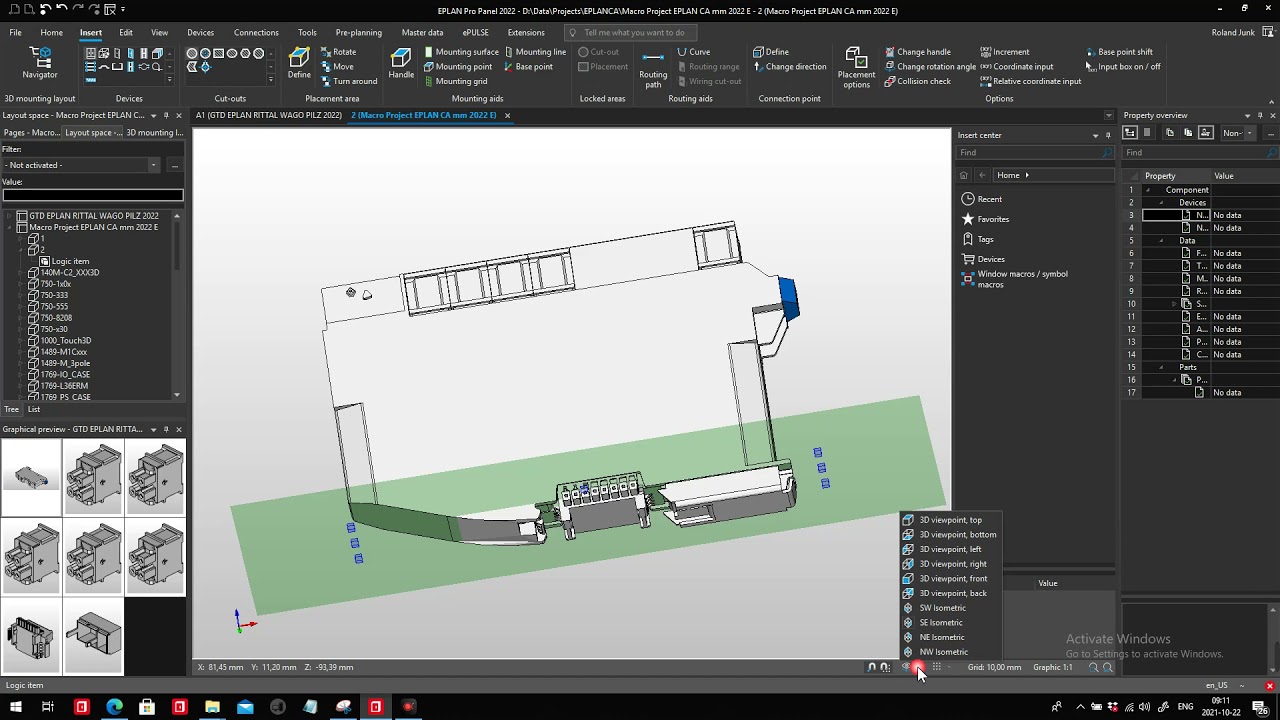Image resolution: width=1280 pixels, height=720 pixels.
Task: Click the Mounting line aid
Action: click(x=535, y=52)
